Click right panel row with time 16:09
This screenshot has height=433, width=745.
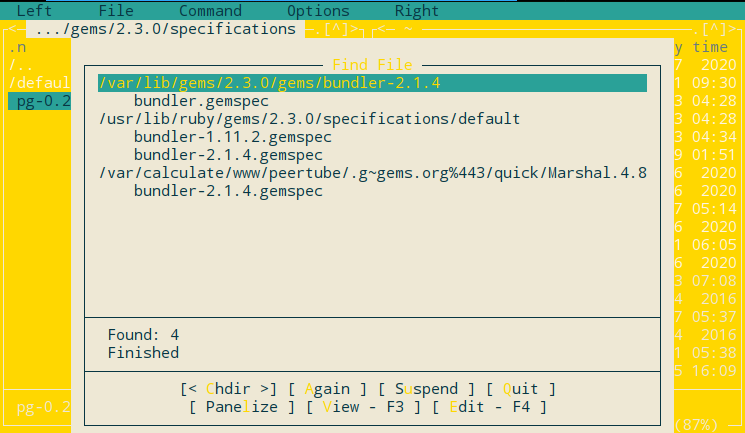pos(706,371)
